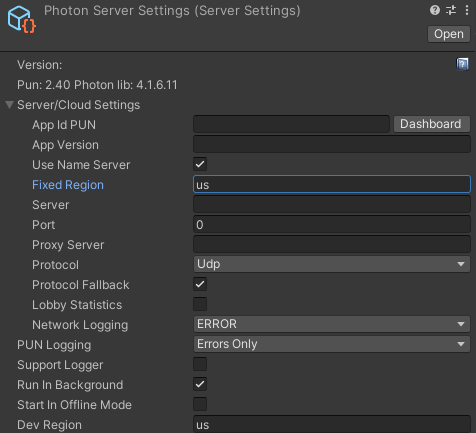Click the Protocol label

(x=55, y=265)
